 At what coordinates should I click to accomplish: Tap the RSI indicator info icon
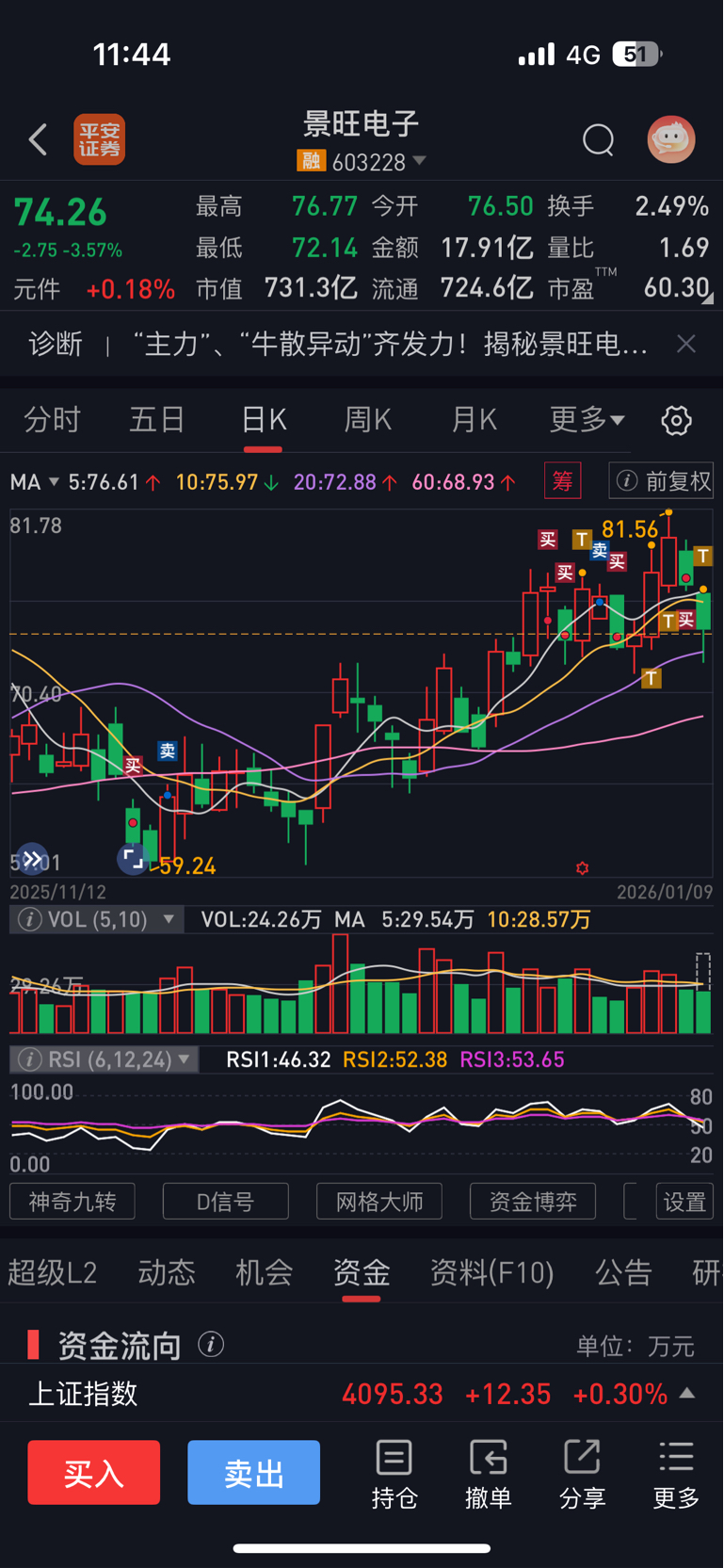(29, 1059)
